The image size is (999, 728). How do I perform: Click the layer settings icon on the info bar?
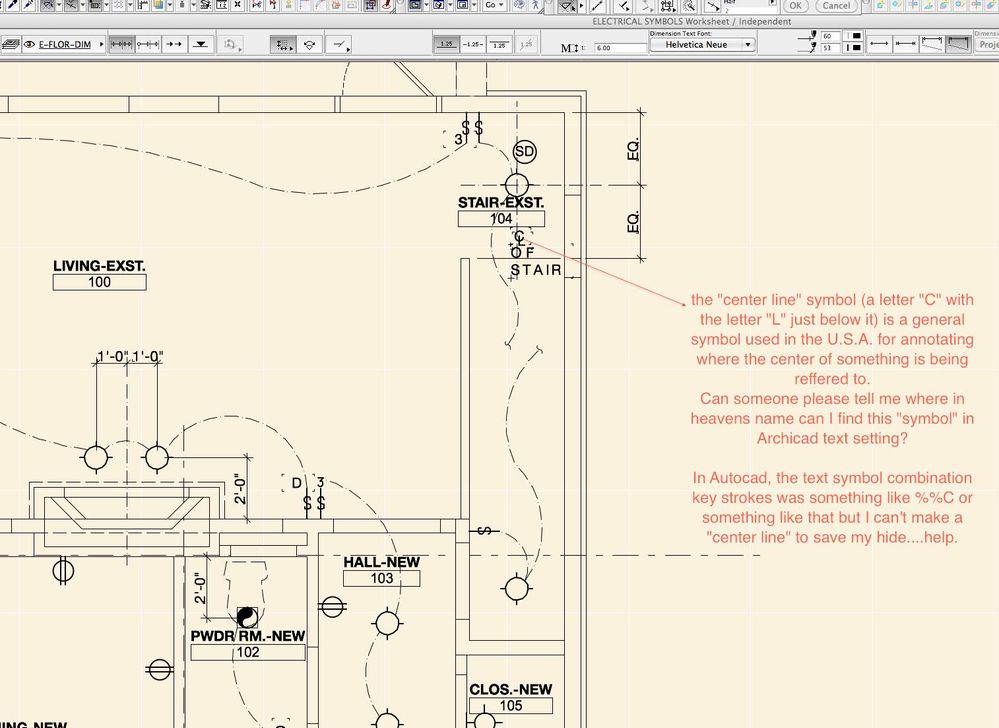pyautogui.click(x=12, y=44)
